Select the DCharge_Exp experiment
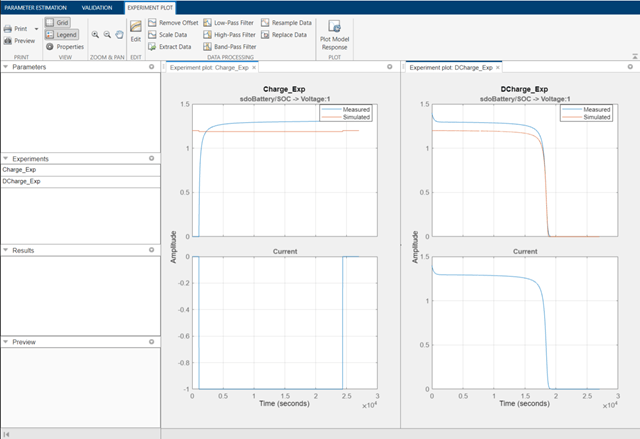Viewport: 640px width, 439px height. click(80, 182)
